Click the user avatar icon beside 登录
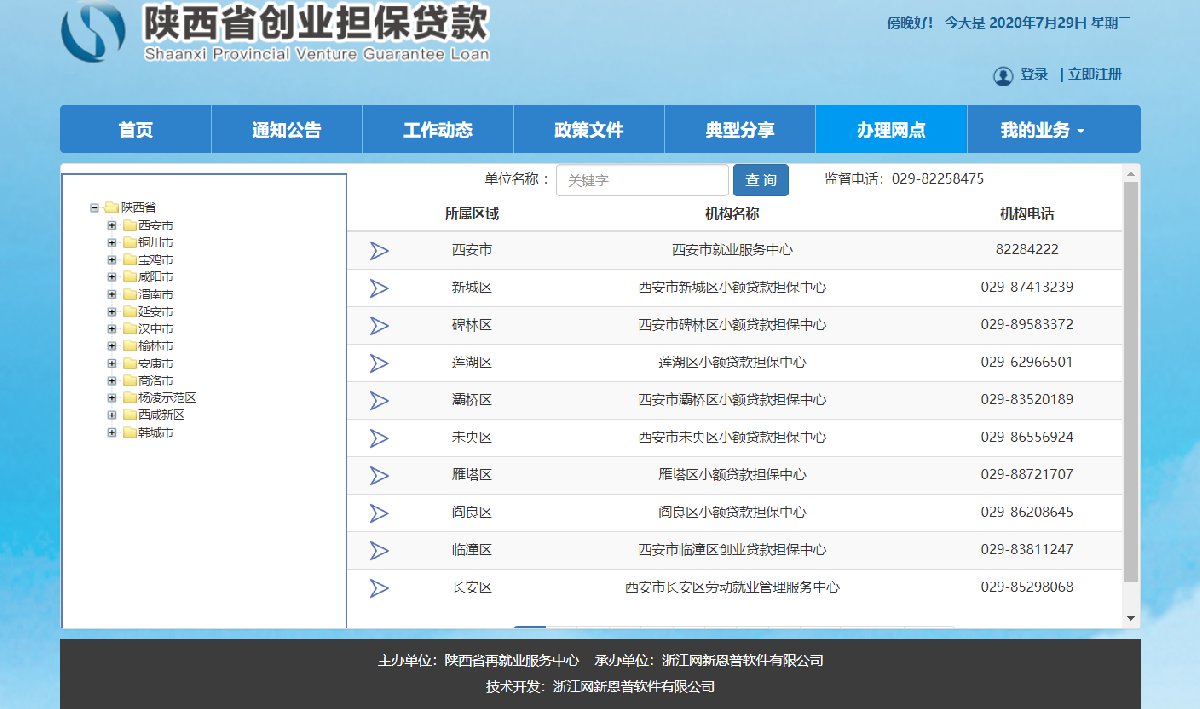Viewport: 1200px width, 709px height. [1003, 76]
